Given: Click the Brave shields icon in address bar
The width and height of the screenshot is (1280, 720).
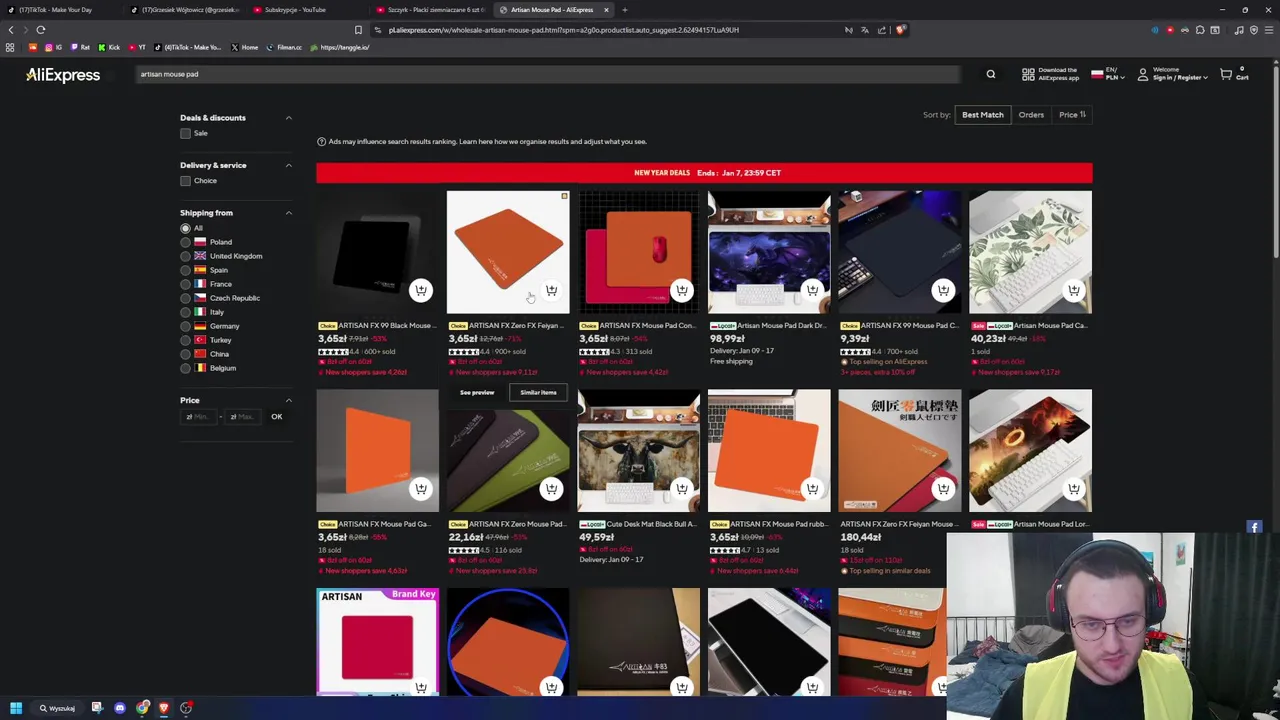Looking at the screenshot, I should pyautogui.click(x=901, y=30).
